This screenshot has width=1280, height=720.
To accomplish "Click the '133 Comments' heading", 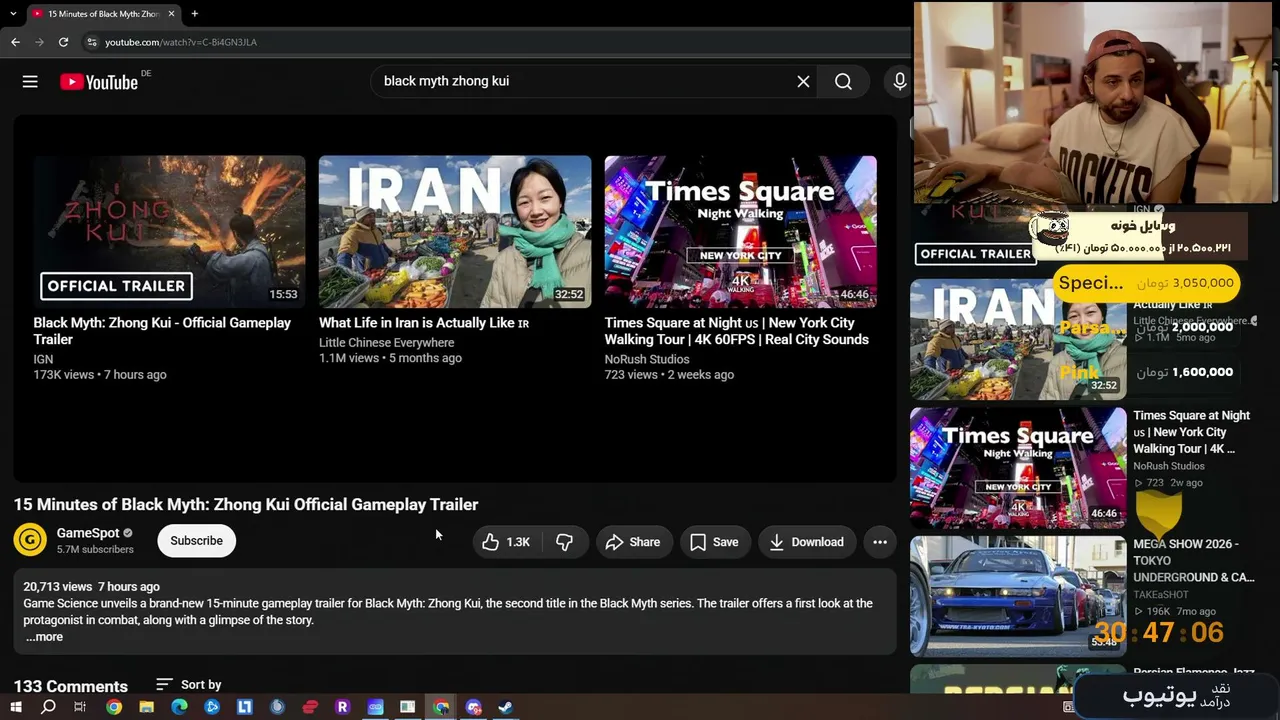I will click(x=71, y=686).
